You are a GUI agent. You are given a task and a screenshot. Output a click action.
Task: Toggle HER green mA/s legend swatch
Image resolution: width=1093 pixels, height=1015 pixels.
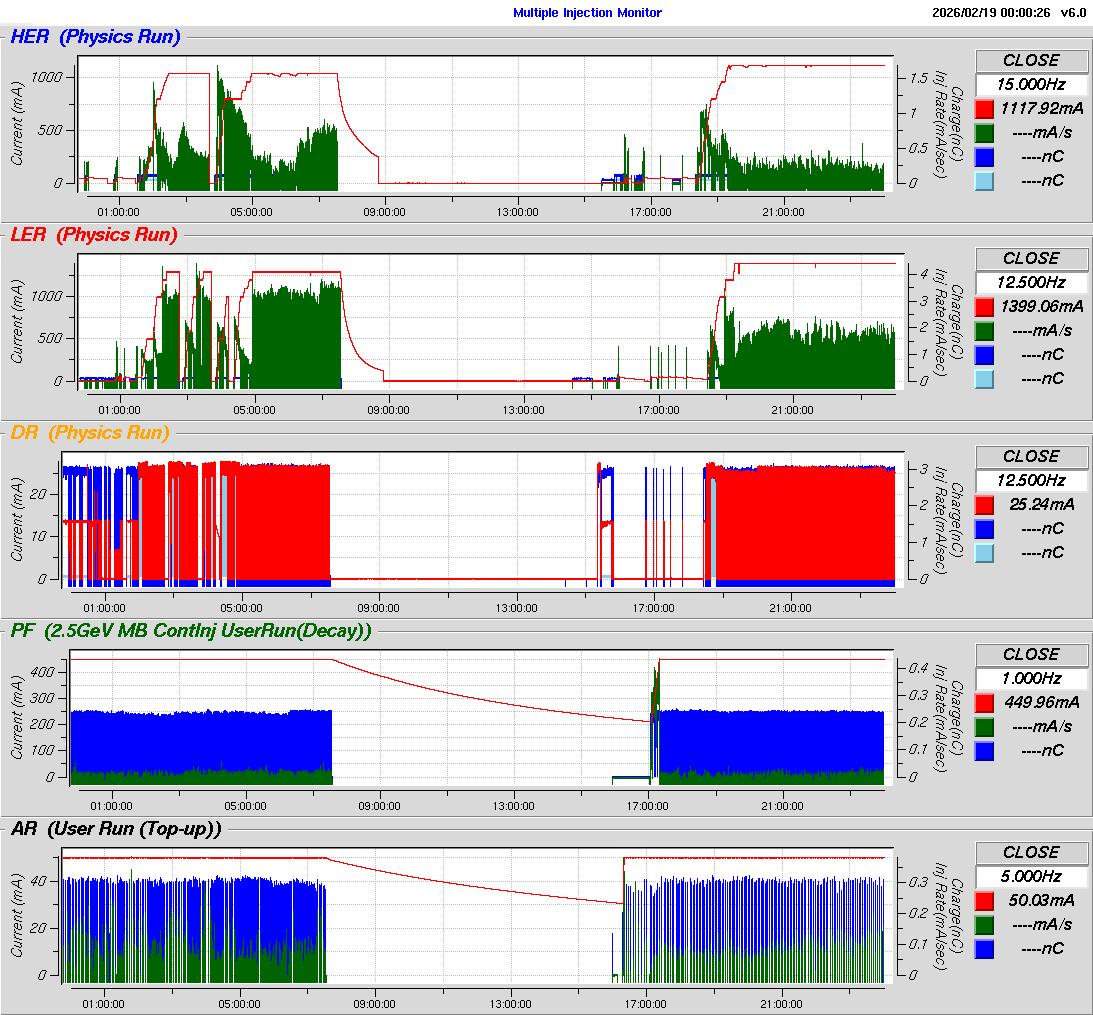[x=984, y=133]
